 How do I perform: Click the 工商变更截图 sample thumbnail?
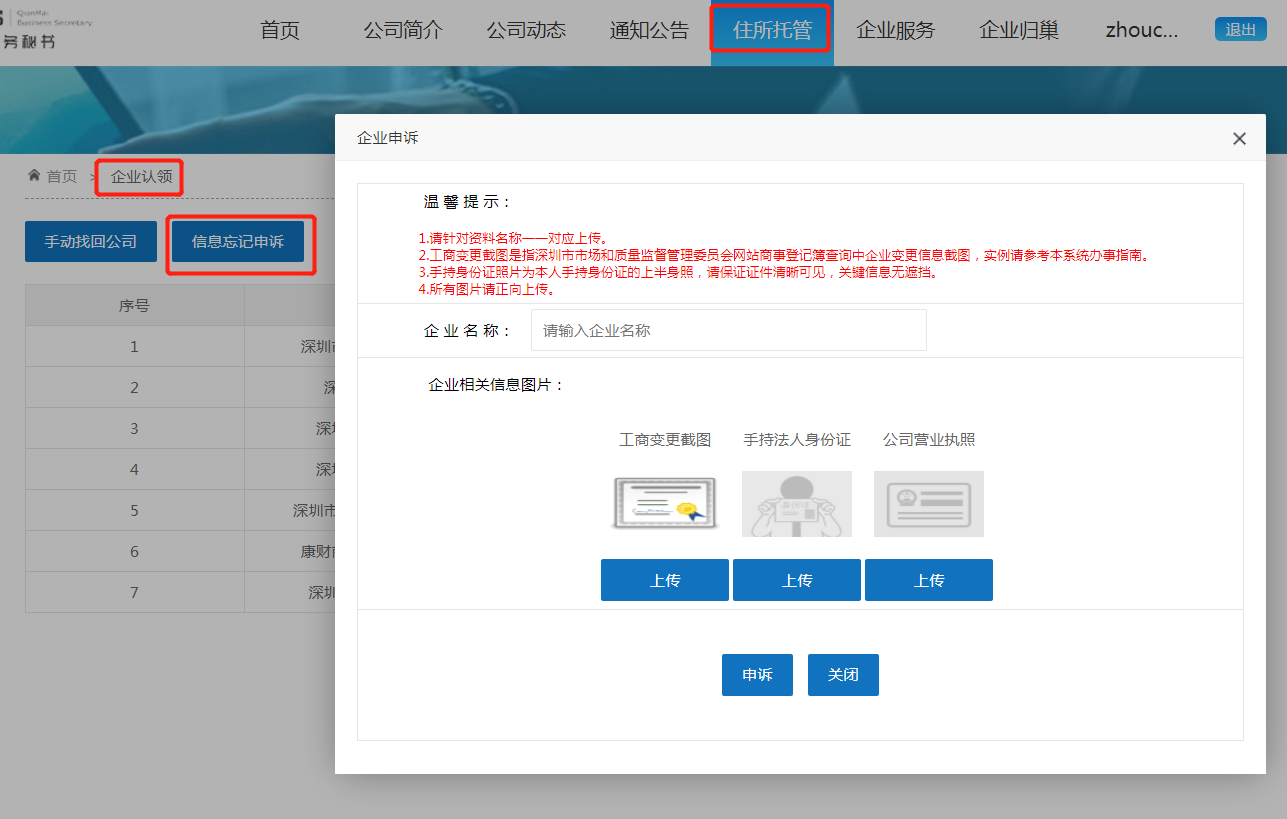[x=665, y=504]
